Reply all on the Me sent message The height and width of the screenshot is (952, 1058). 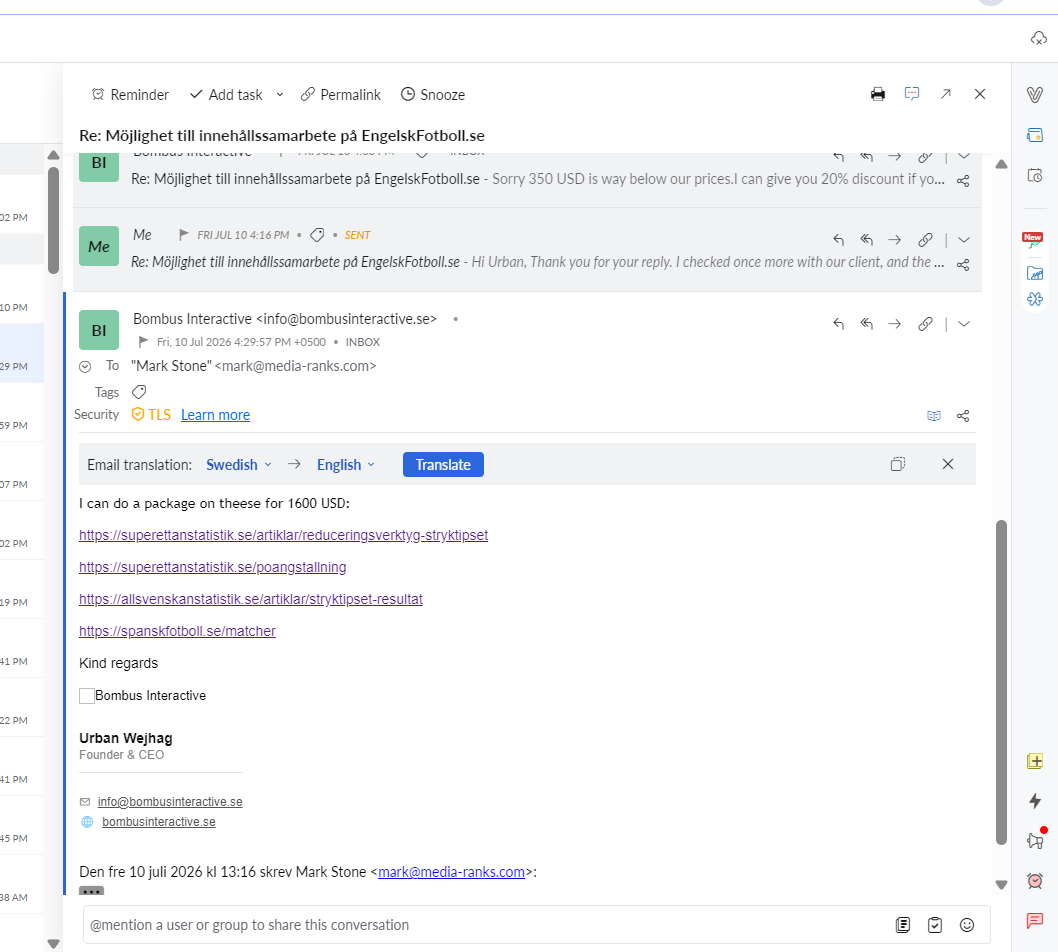(x=866, y=240)
